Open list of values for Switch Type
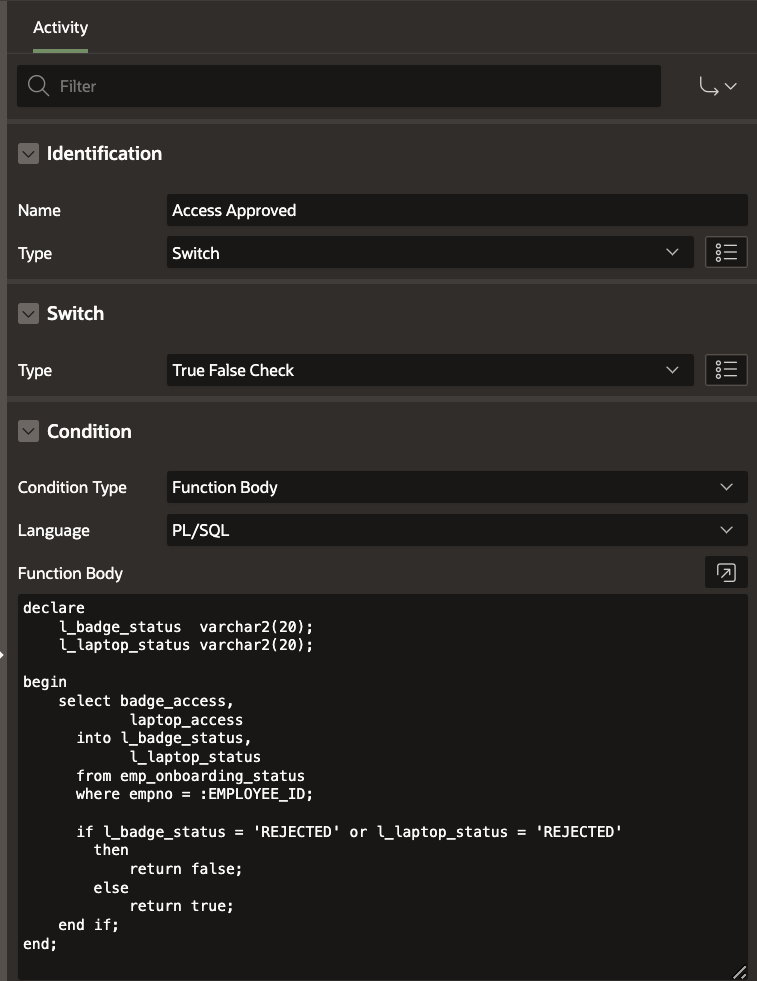The height and width of the screenshot is (981, 757). point(726,370)
